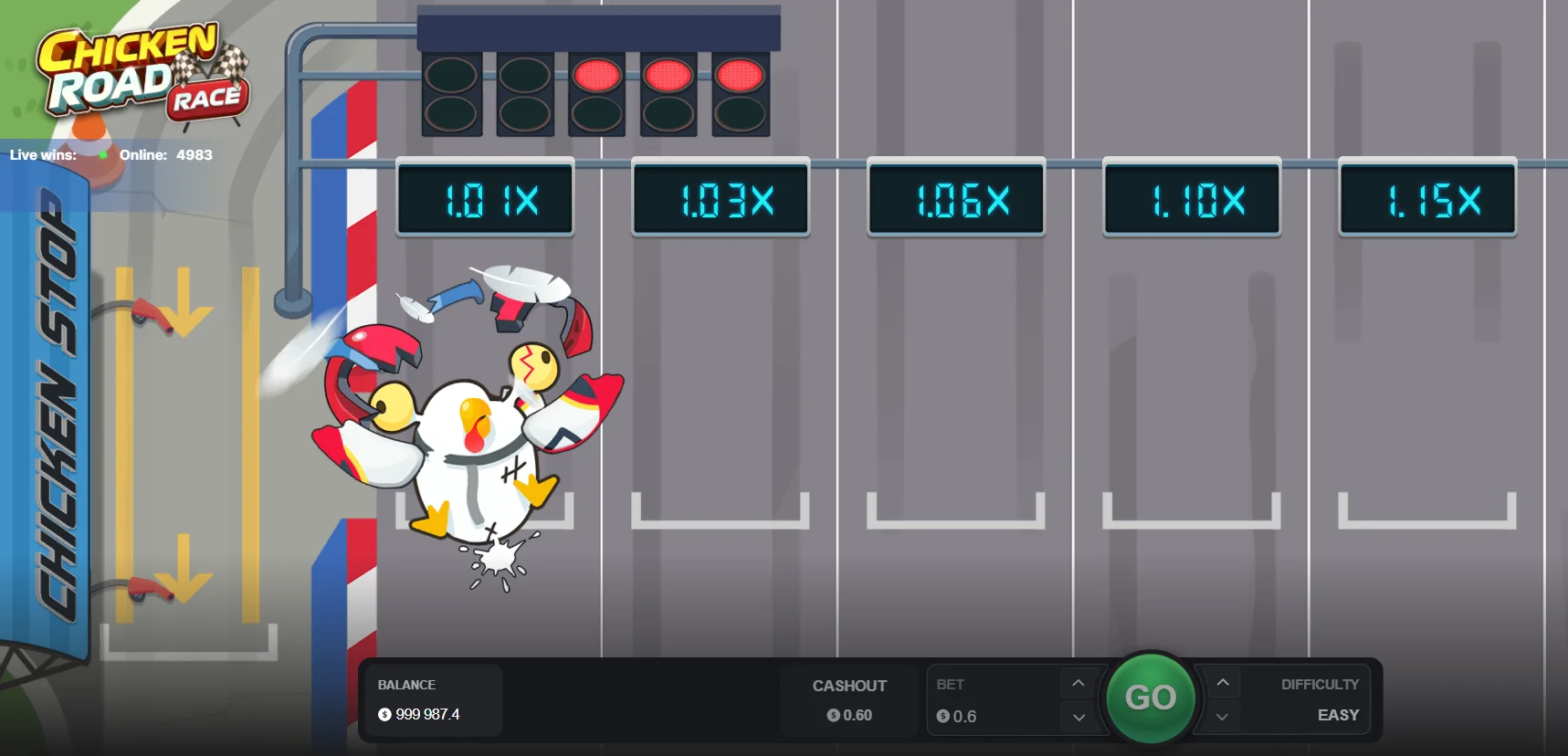Click the bet coin icon
This screenshot has width=1568, height=756.
[942, 717]
